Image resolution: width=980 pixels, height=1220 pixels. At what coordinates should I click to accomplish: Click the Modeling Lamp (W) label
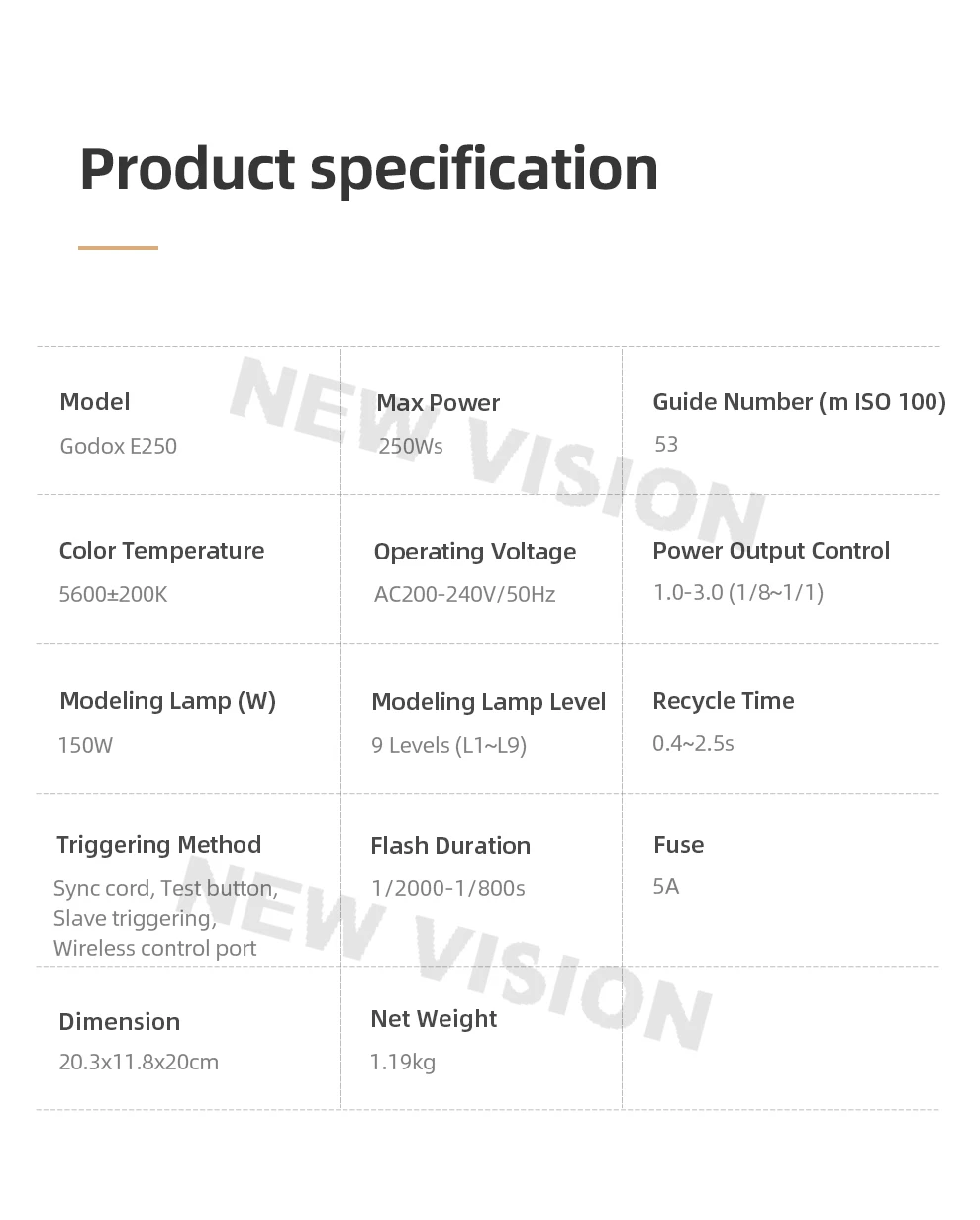tap(167, 701)
